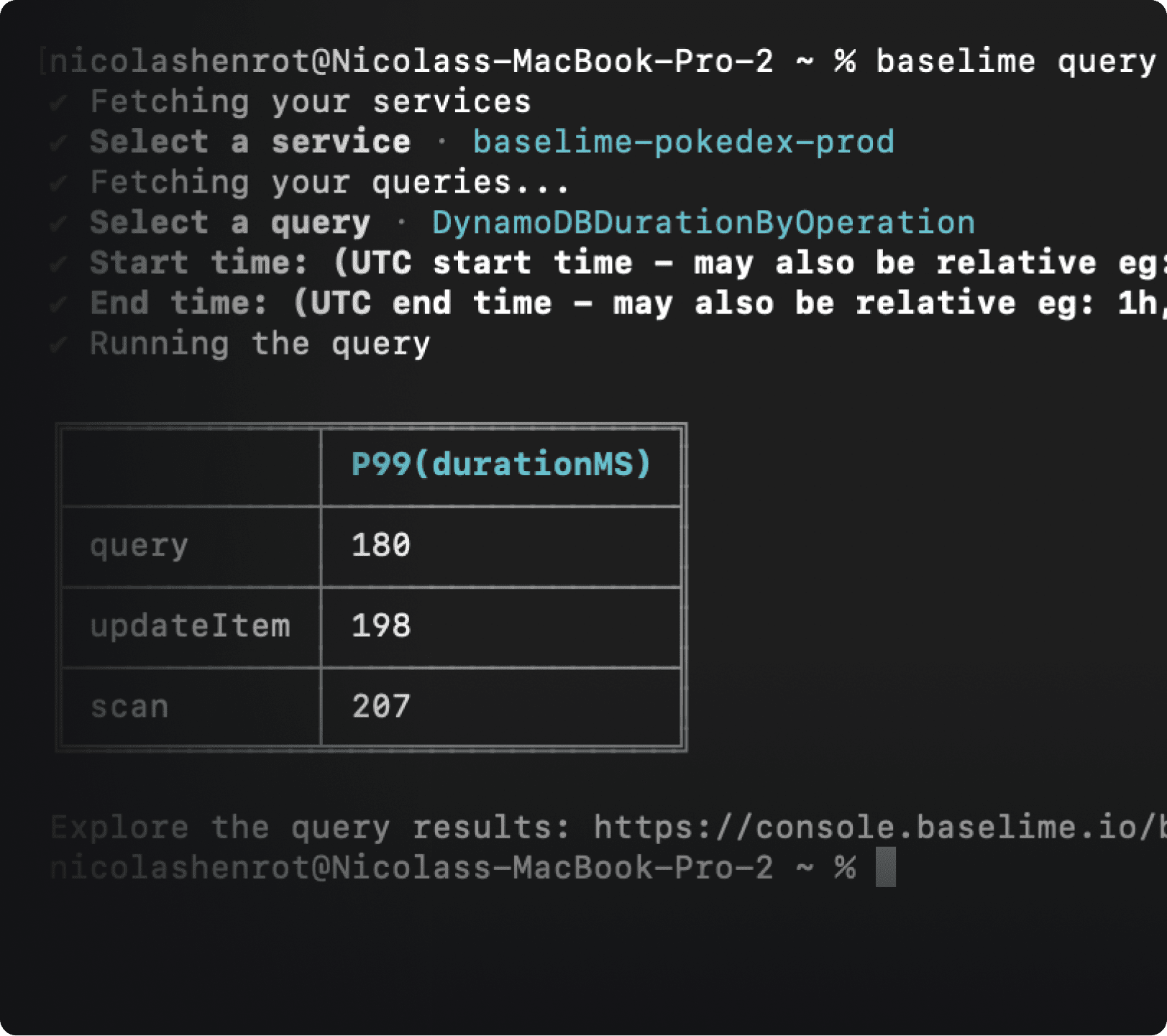Select the updateItem row label in table
Image resolution: width=1167 pixels, height=1036 pixels.
pyautogui.click(x=190, y=625)
